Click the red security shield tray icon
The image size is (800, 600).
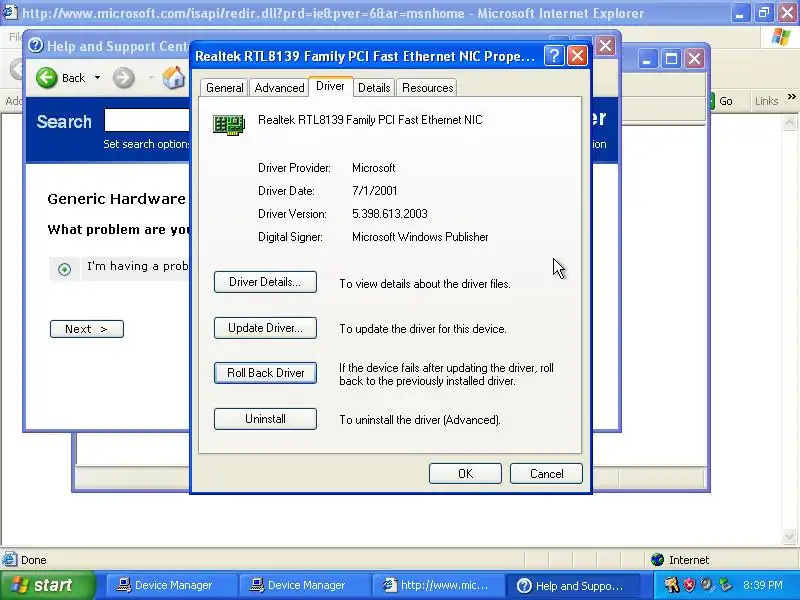pos(689,585)
